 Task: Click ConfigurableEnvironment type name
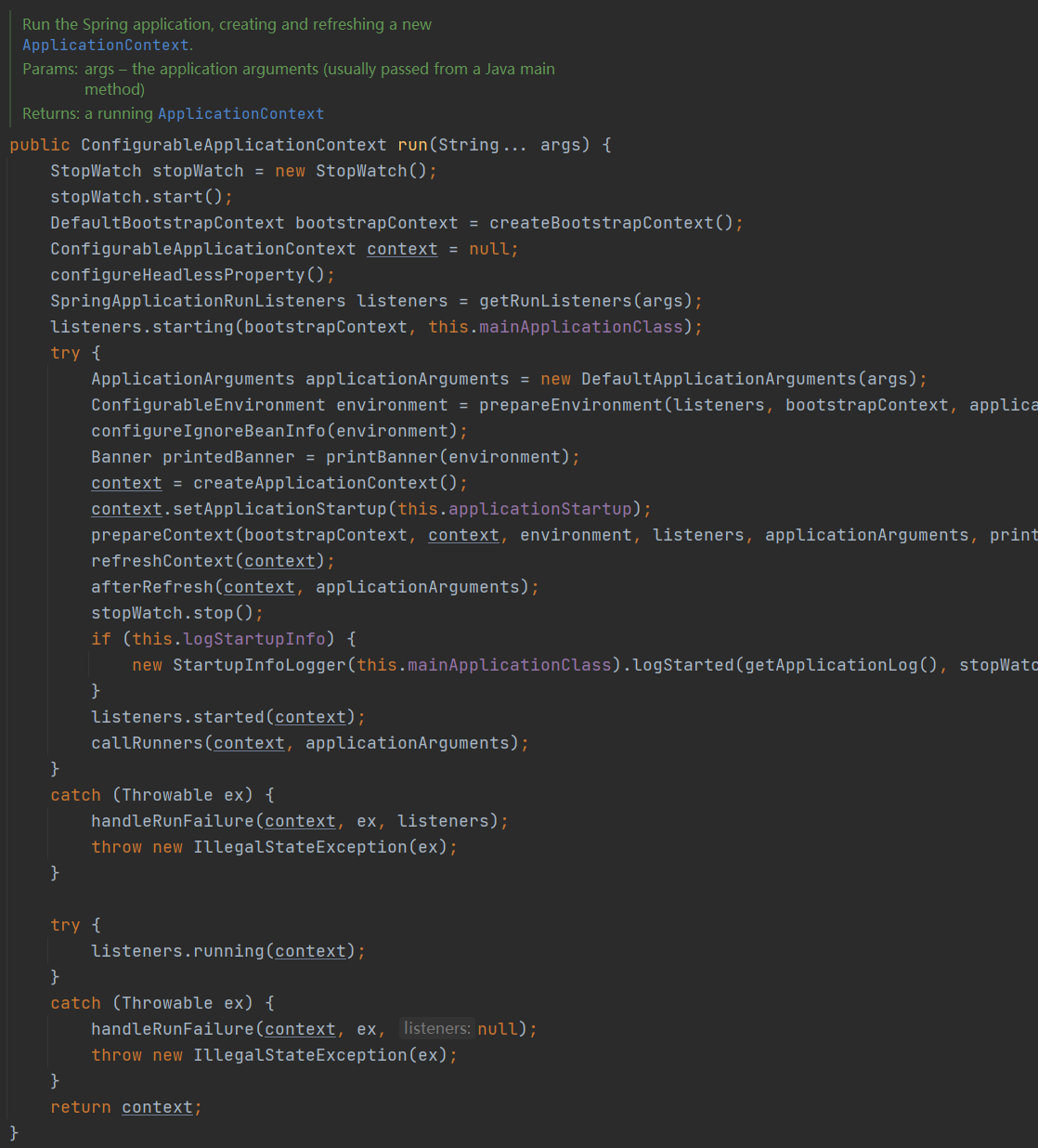point(208,405)
